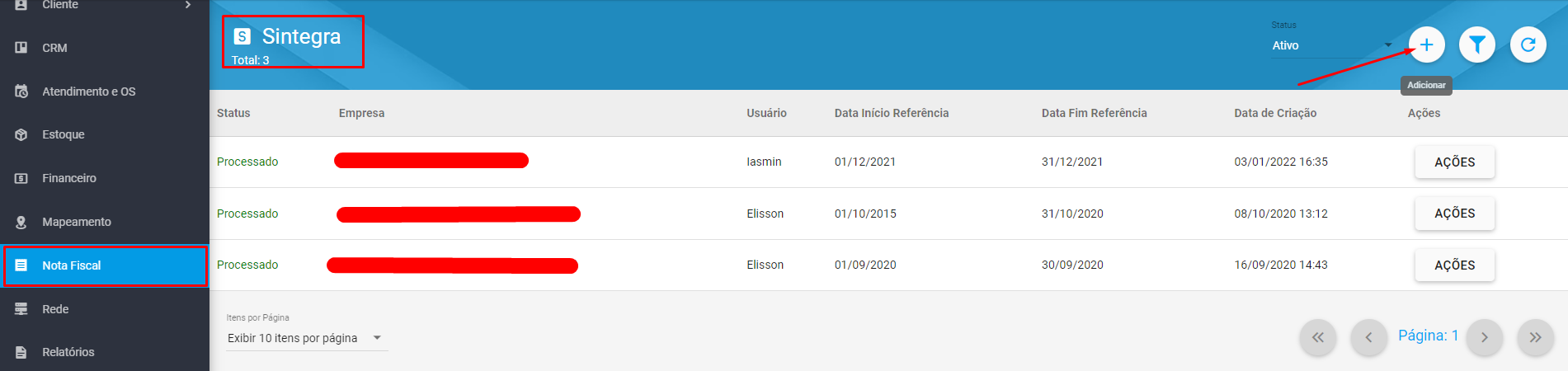Select Nota Fiscal in the sidebar
Viewport: 1568px width, 371px height.
pyautogui.click(x=105, y=265)
